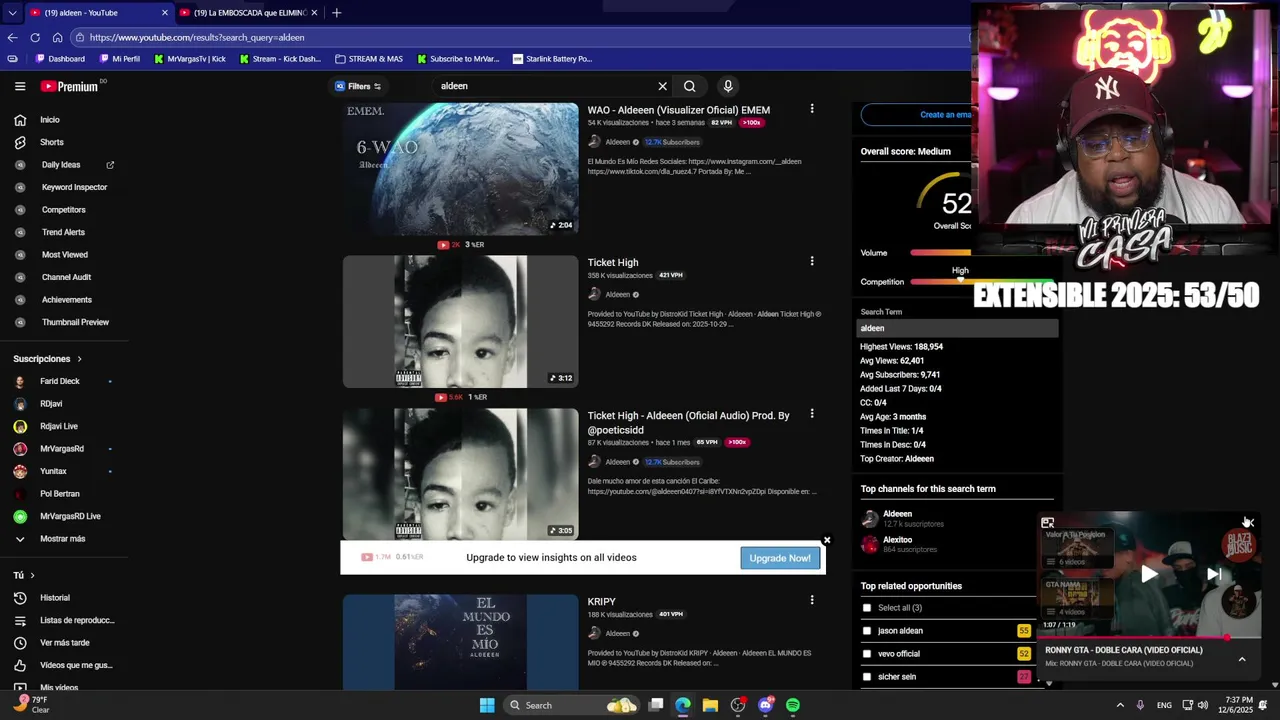Close the upgrade insights banner
This screenshot has height=720, width=1280.
click(827, 540)
